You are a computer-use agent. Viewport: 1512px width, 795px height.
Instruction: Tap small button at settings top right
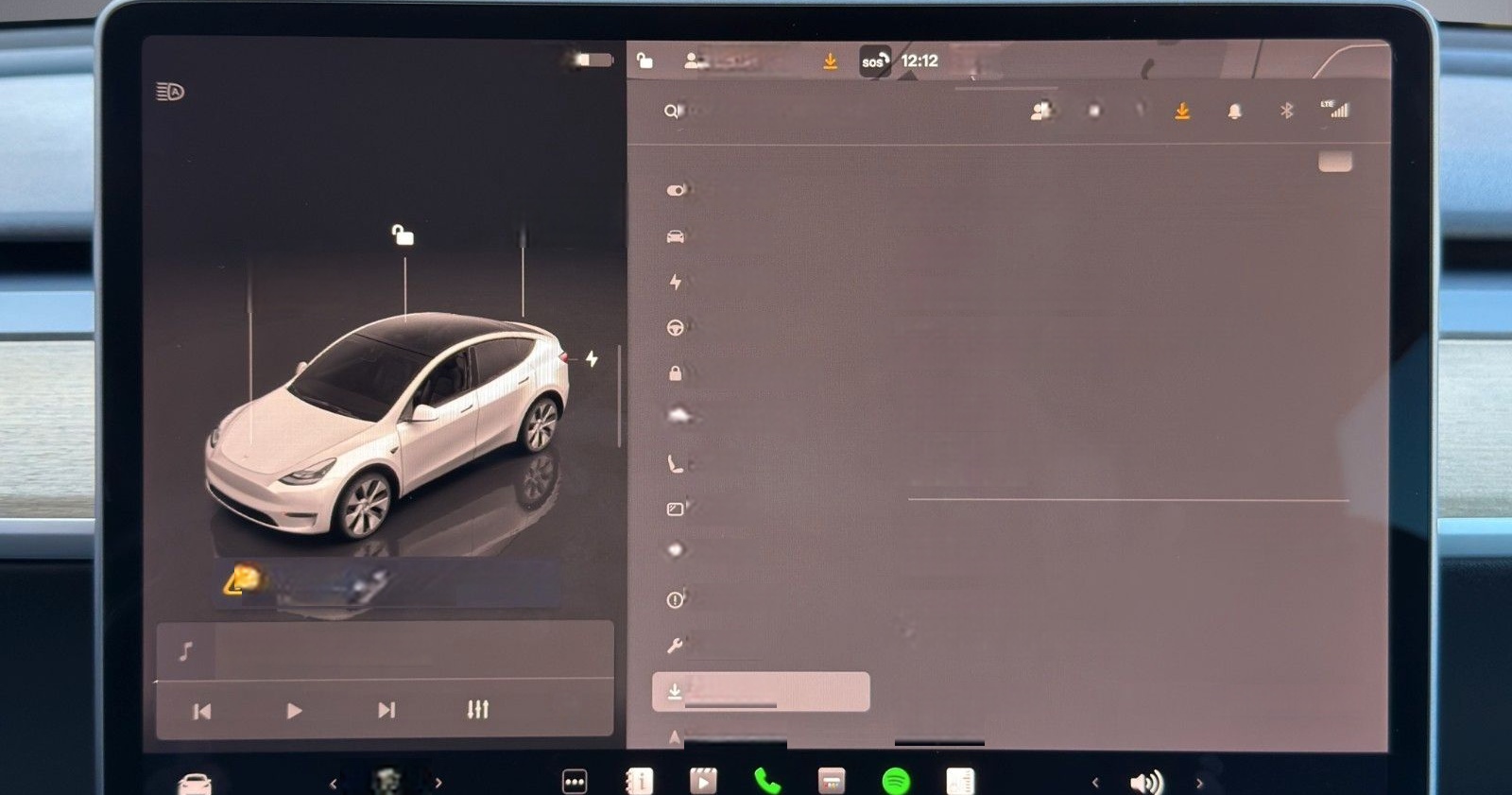tap(1335, 162)
